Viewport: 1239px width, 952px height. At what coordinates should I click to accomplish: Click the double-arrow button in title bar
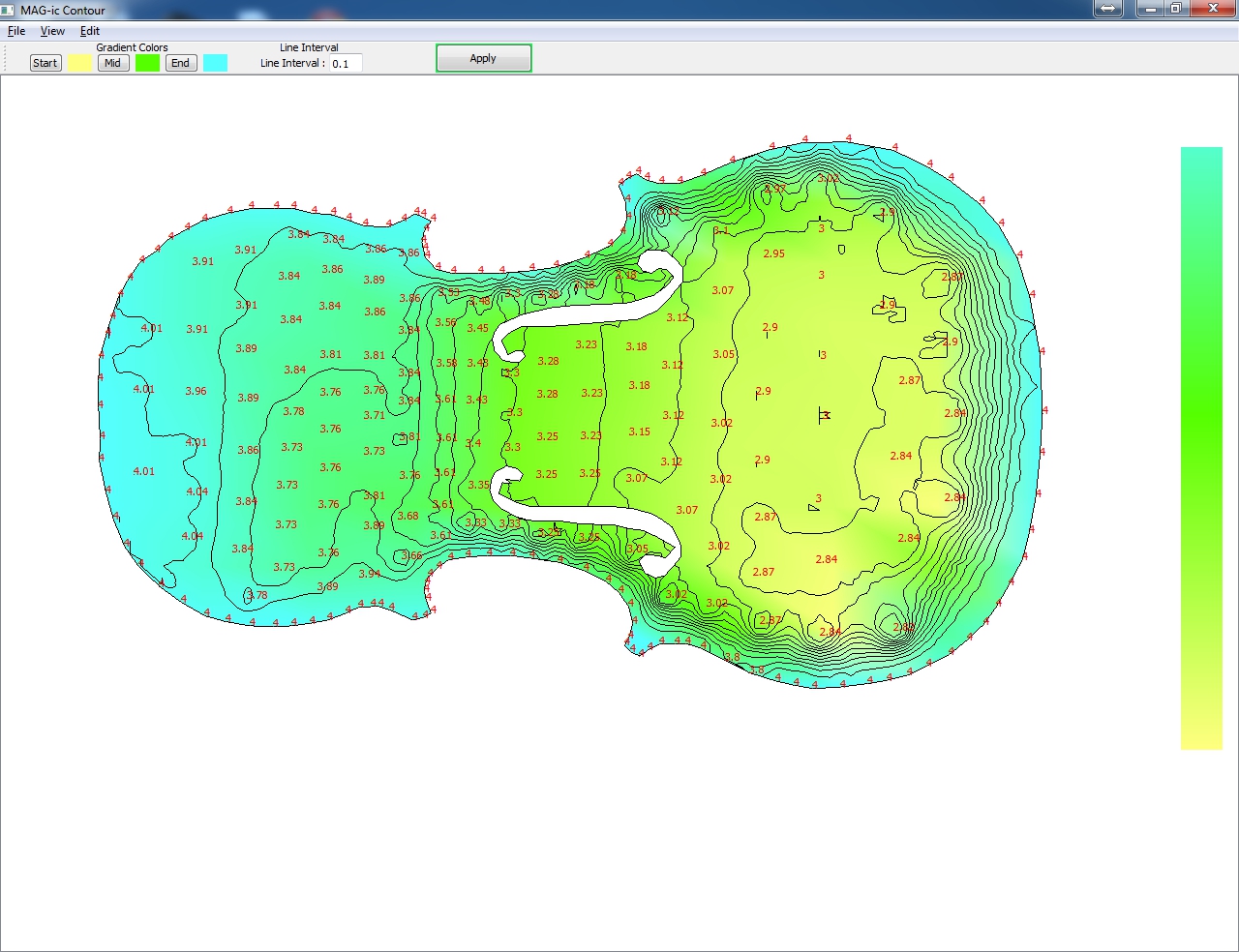click(1107, 9)
